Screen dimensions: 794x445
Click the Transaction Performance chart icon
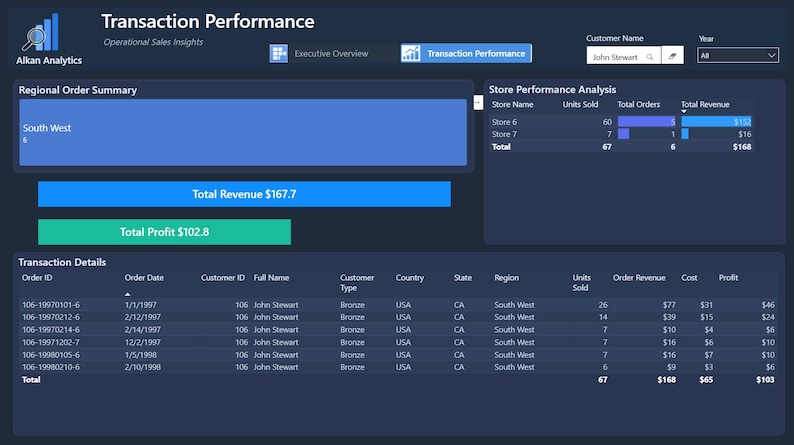click(x=411, y=53)
